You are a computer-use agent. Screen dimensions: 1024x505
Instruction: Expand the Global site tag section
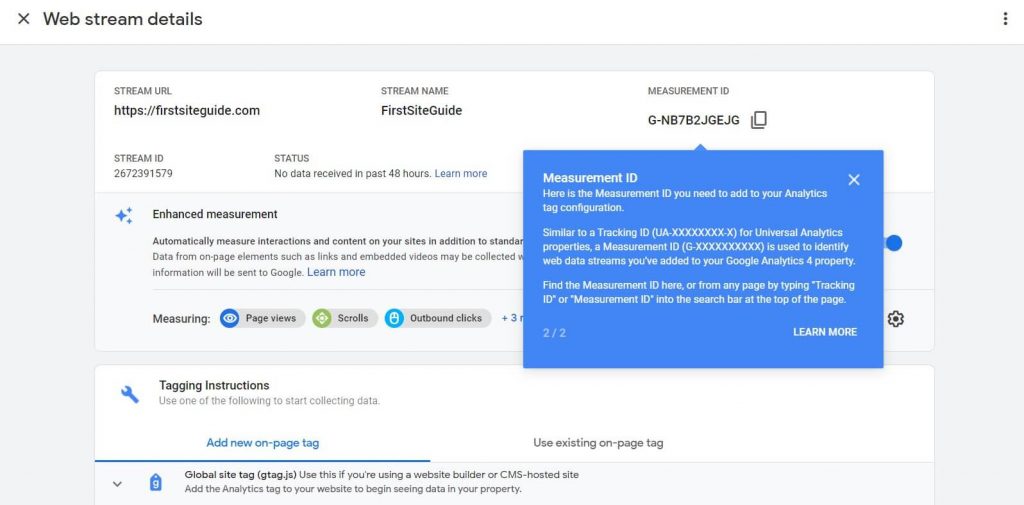pyautogui.click(x=117, y=484)
